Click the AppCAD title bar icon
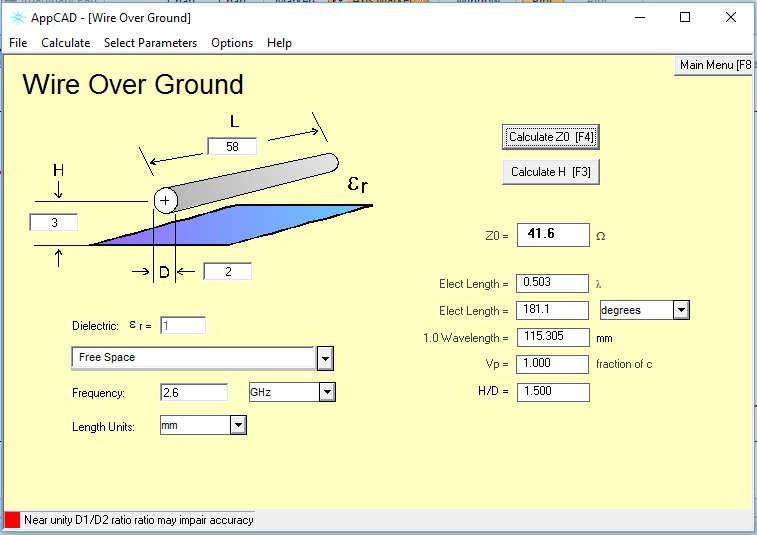Screen dimensions: 757x535 tap(17, 18)
